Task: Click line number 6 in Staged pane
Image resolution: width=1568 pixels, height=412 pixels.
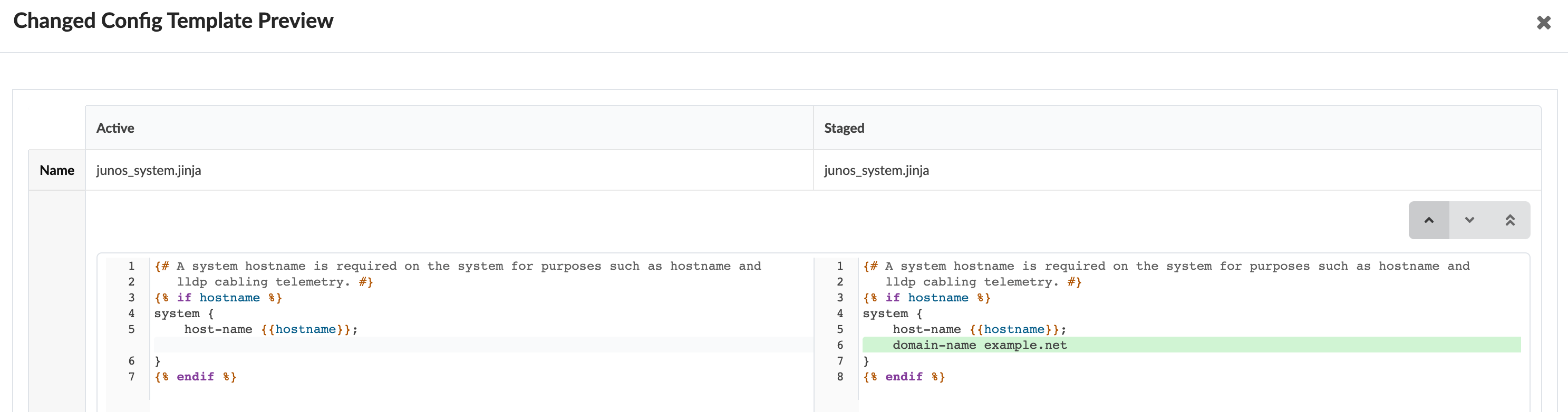Action: 839,345
